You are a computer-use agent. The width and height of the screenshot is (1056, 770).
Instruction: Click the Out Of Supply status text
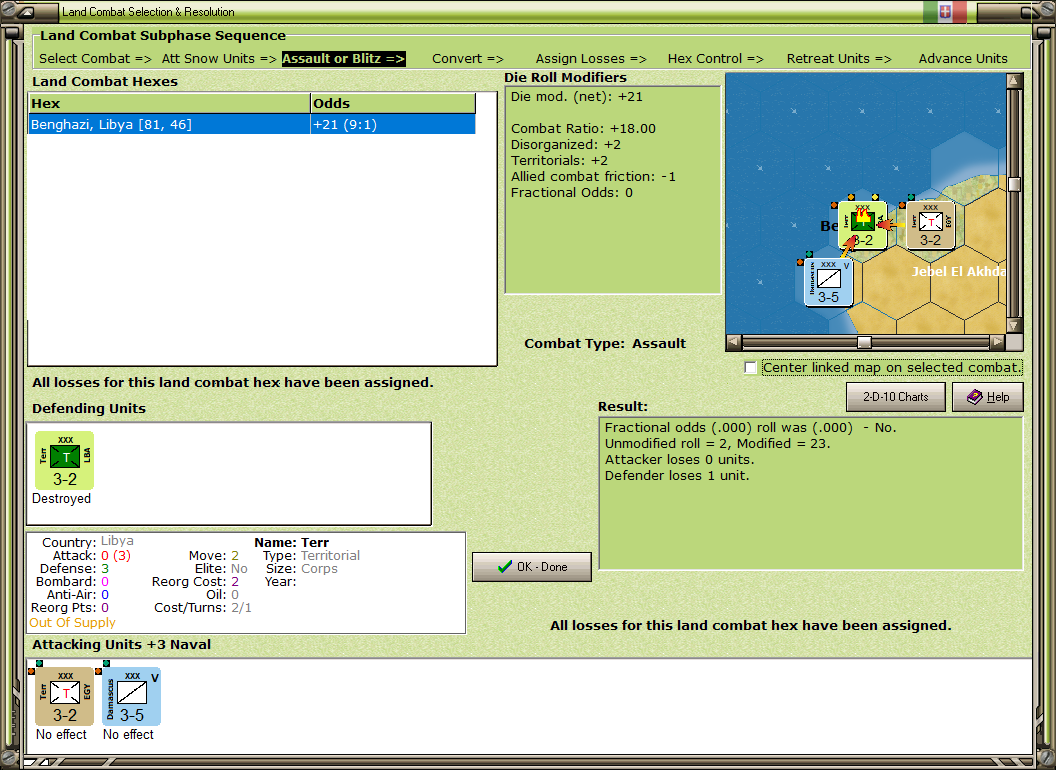[x=72, y=622]
